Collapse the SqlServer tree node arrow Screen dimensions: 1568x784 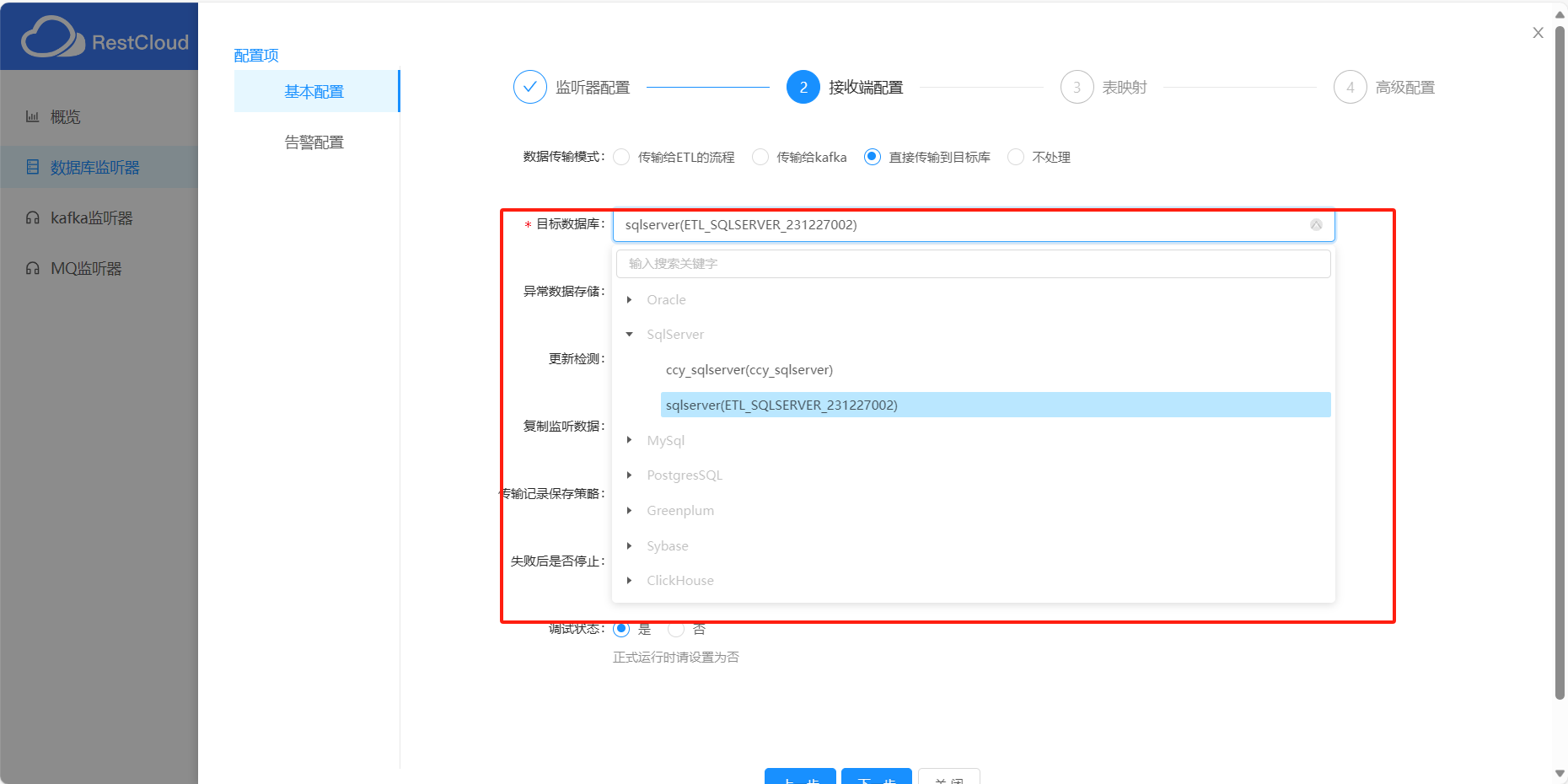[629, 335]
